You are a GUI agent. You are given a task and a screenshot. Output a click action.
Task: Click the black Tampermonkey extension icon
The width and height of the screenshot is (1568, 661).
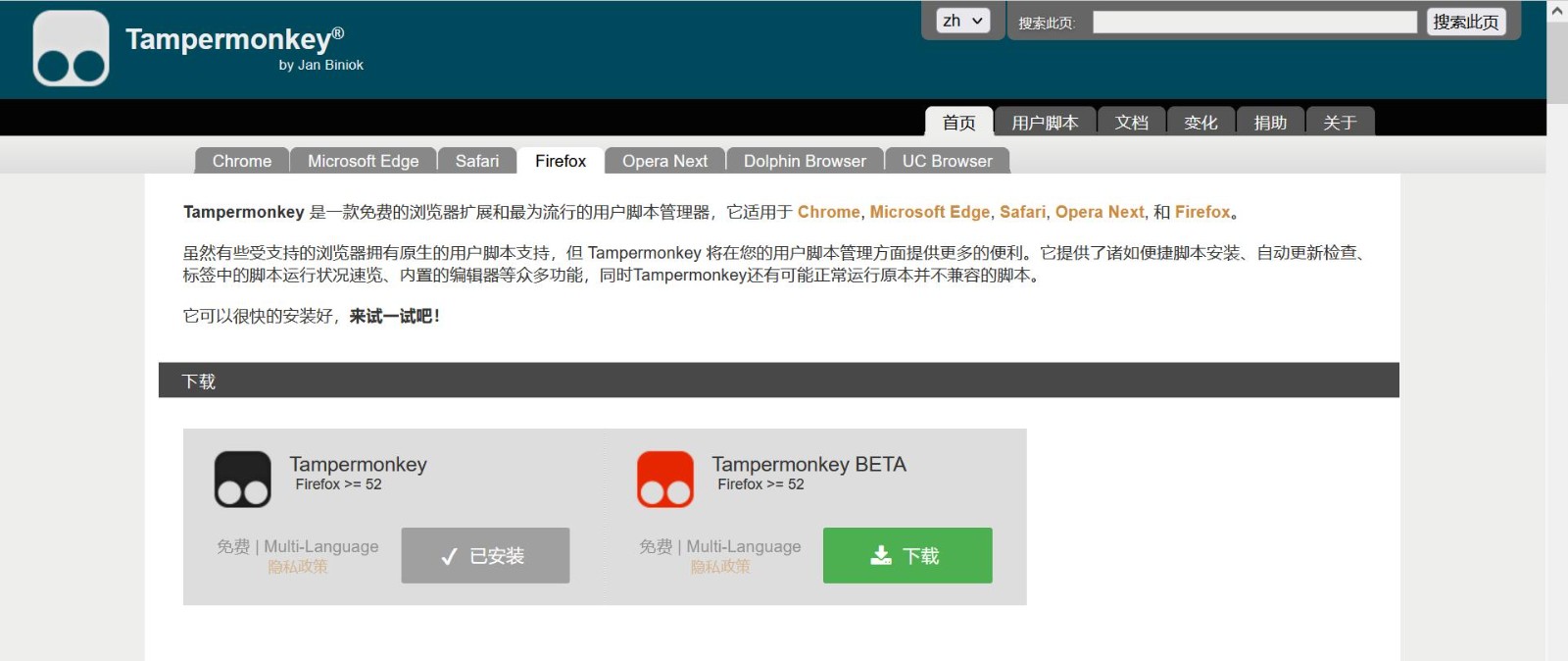tap(243, 480)
